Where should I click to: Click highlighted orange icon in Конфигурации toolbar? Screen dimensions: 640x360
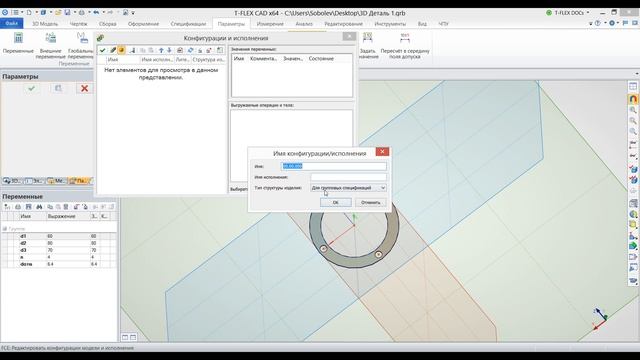pos(121,50)
